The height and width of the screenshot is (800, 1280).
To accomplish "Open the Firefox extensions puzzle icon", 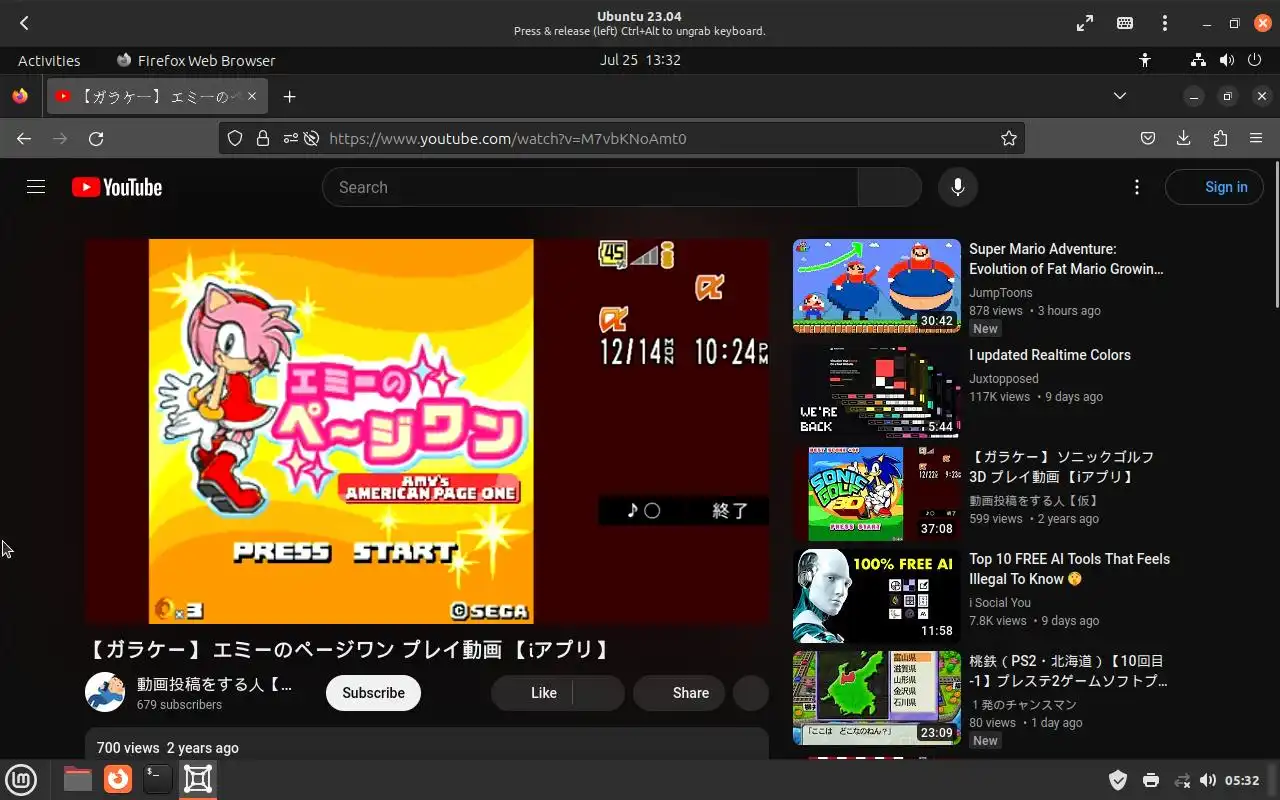I will coord(1220,139).
